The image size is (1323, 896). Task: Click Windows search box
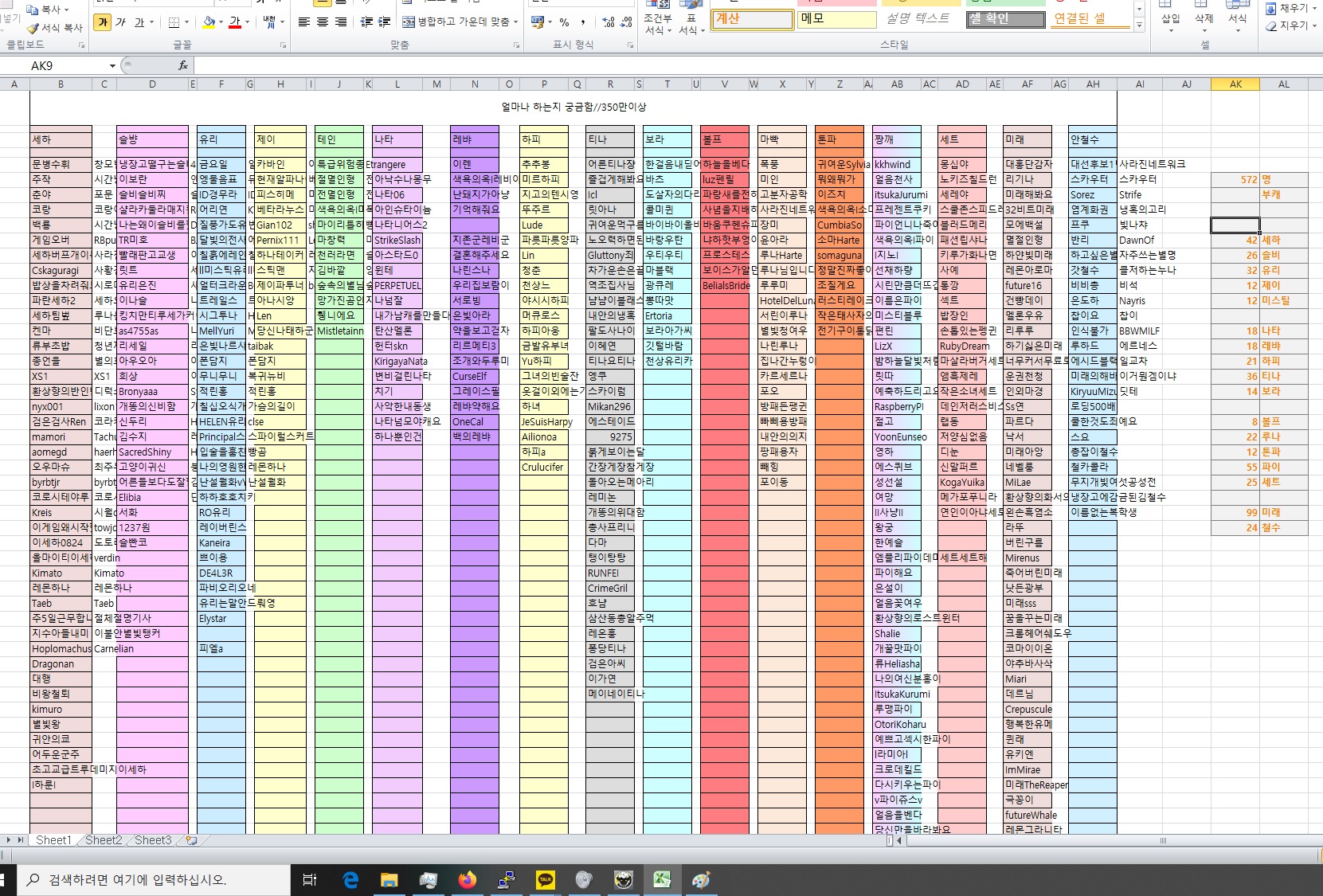pyautogui.click(x=154, y=880)
